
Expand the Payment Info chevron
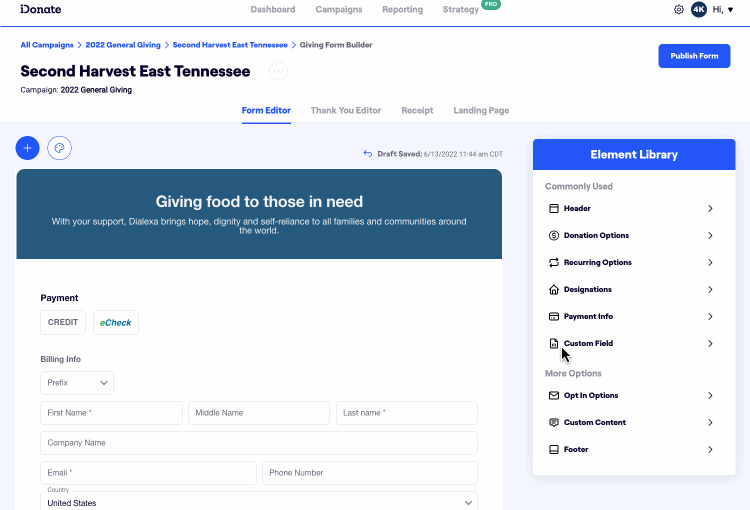[x=710, y=317]
